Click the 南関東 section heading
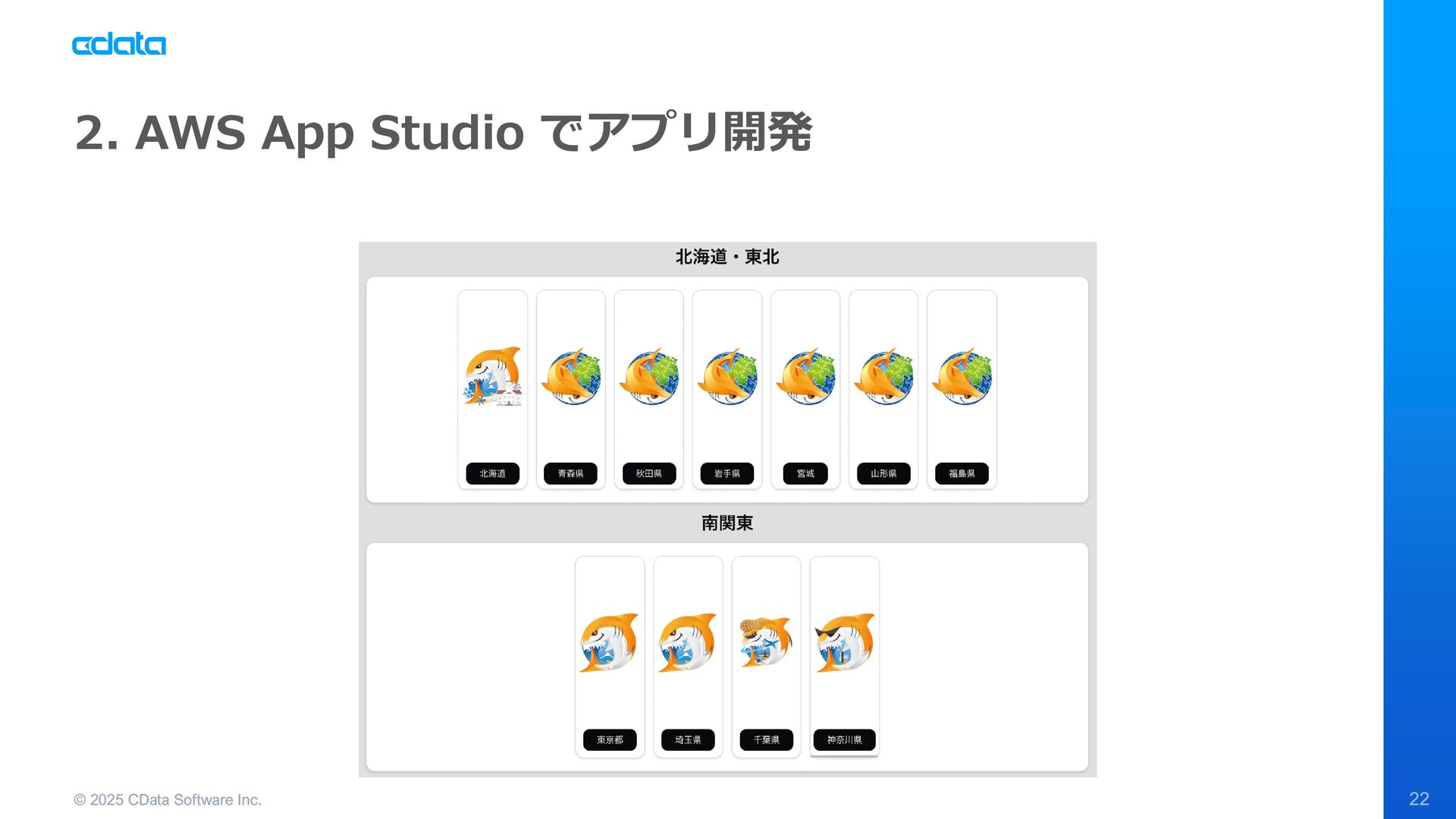 point(727,523)
